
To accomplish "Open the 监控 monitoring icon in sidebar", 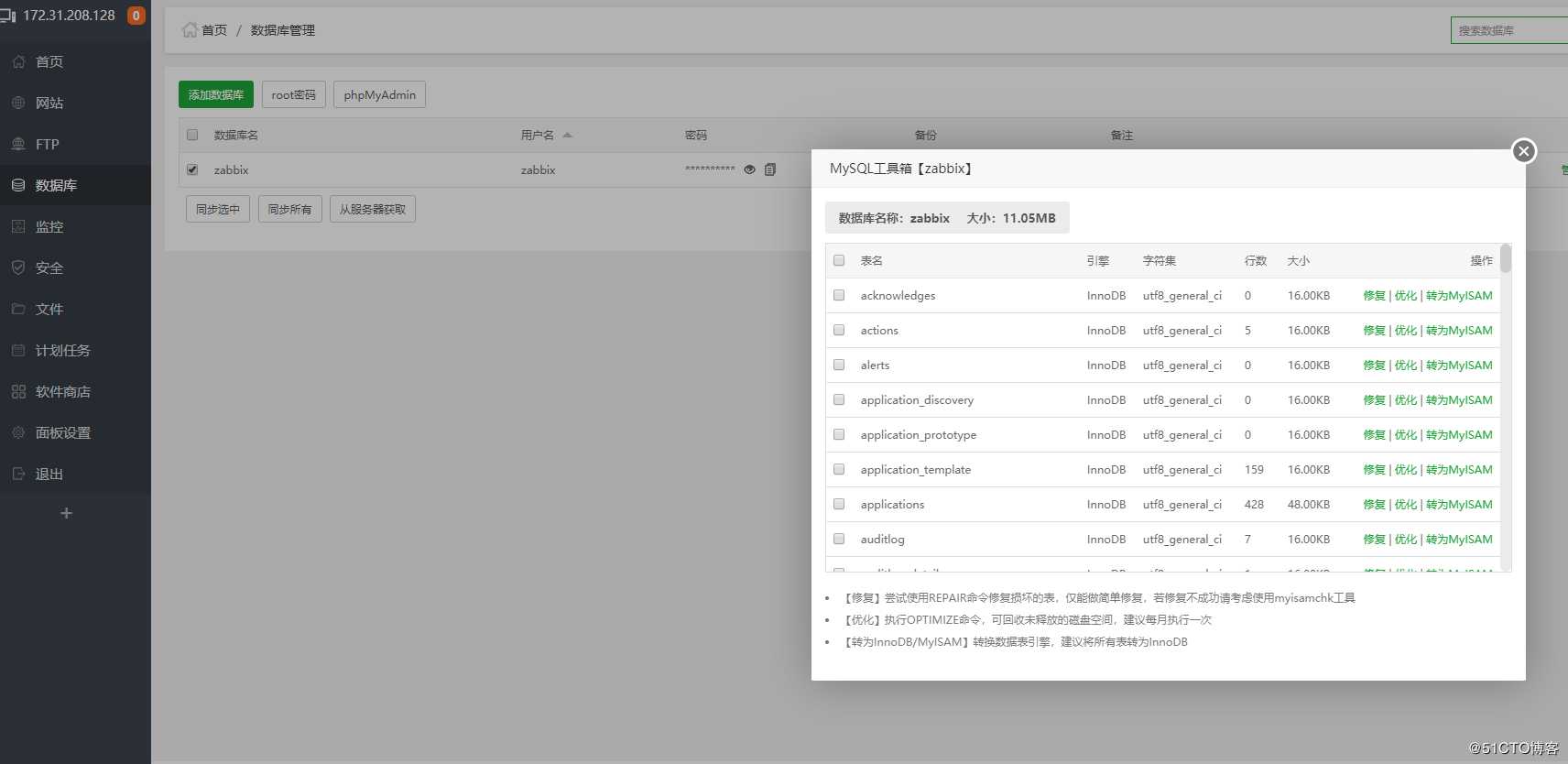I will pyautogui.click(x=18, y=226).
